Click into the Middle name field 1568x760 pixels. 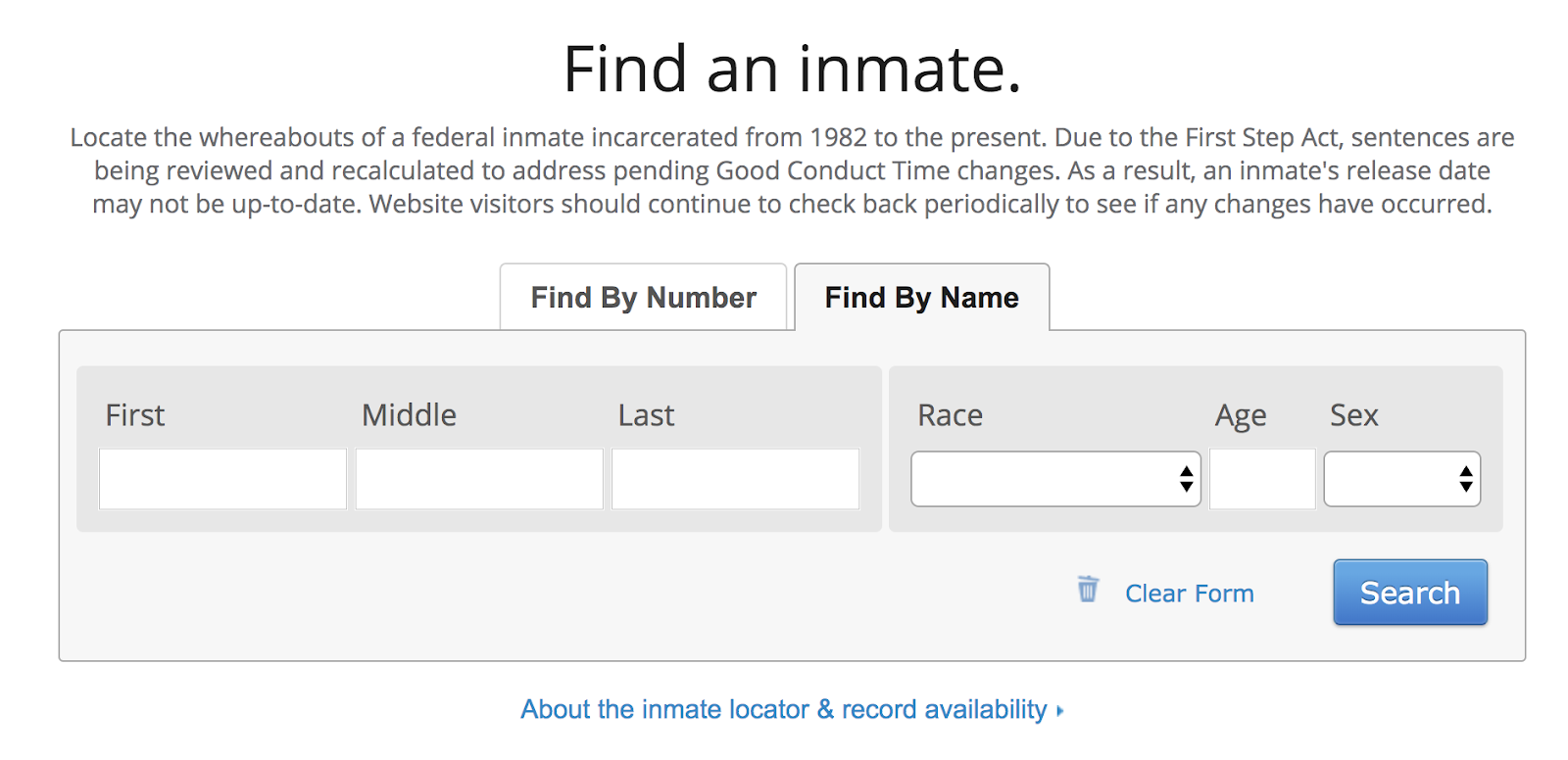coord(479,479)
